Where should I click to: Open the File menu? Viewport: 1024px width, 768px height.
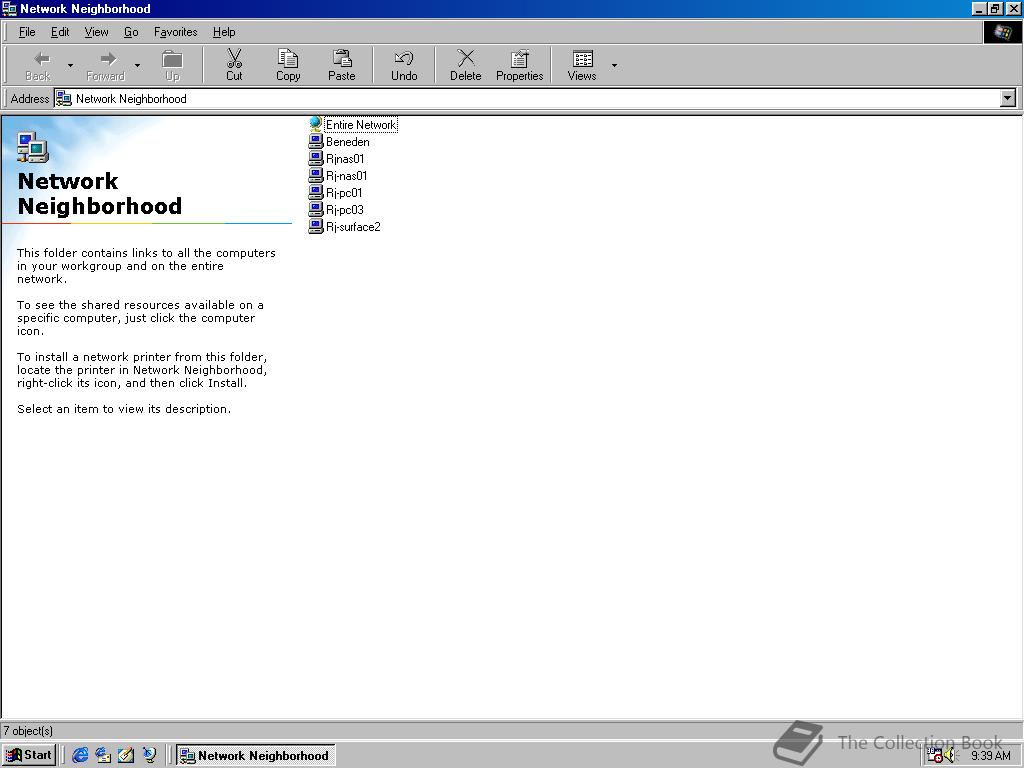pyautogui.click(x=27, y=32)
